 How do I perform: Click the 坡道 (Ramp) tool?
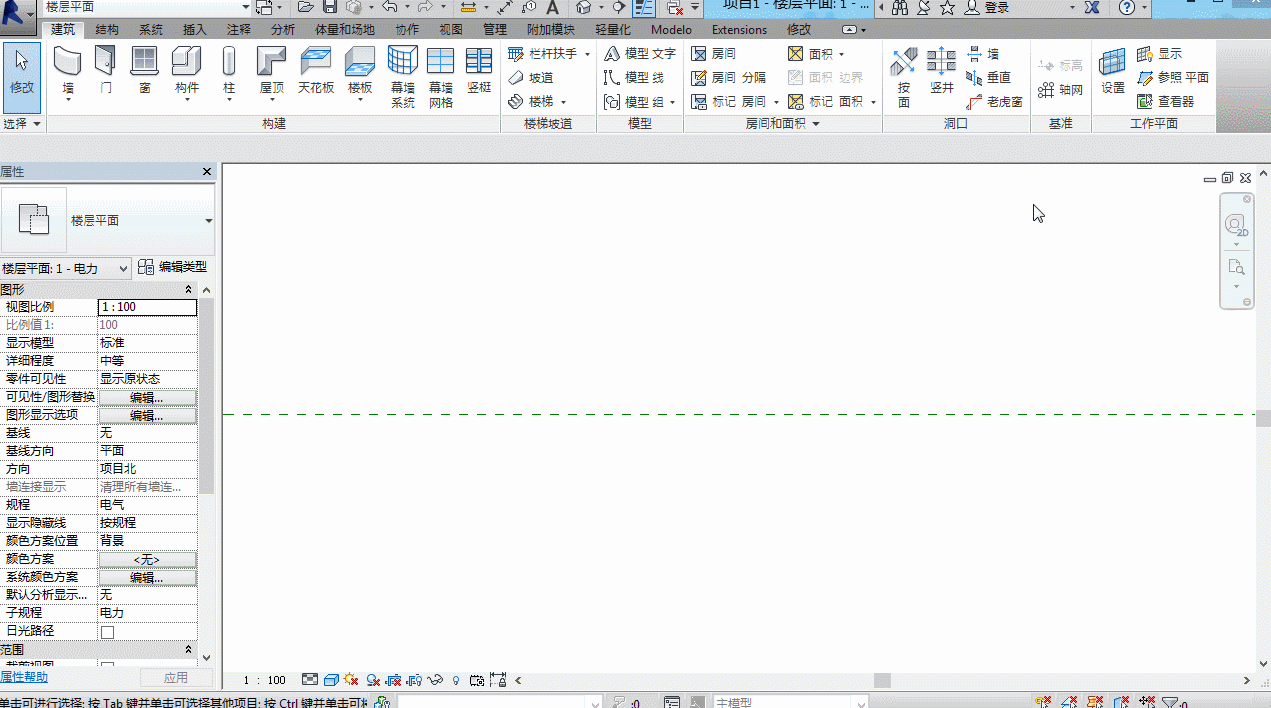click(531, 77)
